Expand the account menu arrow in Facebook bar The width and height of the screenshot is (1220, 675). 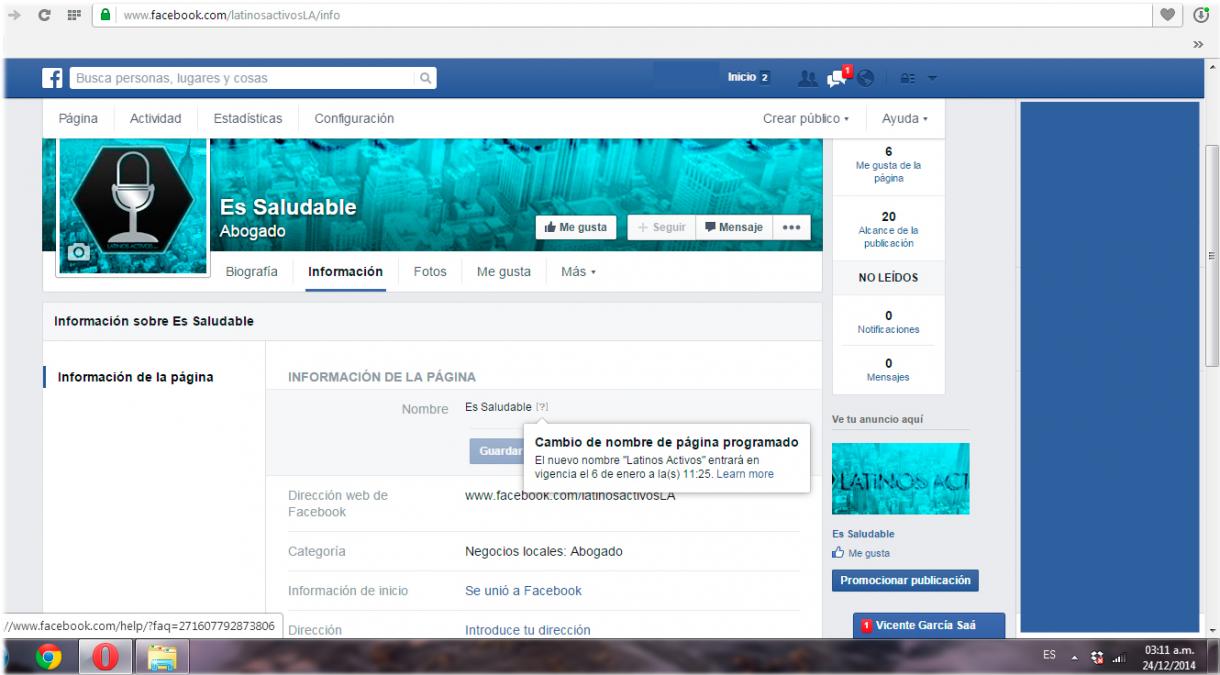[932, 78]
